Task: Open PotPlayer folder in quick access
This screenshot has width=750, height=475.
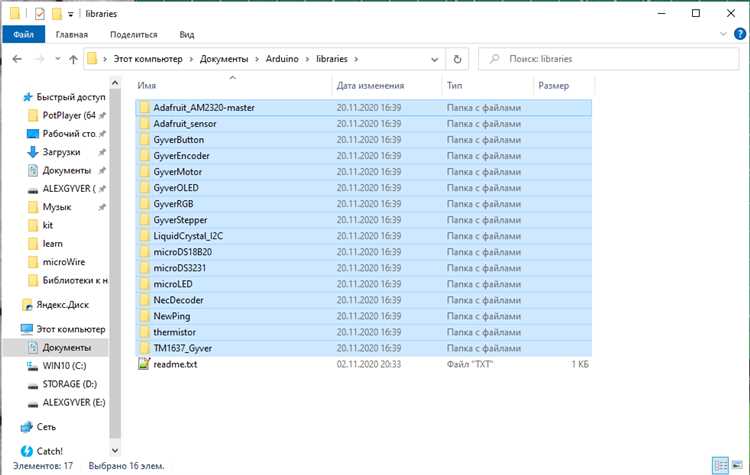Action: pos(67,115)
